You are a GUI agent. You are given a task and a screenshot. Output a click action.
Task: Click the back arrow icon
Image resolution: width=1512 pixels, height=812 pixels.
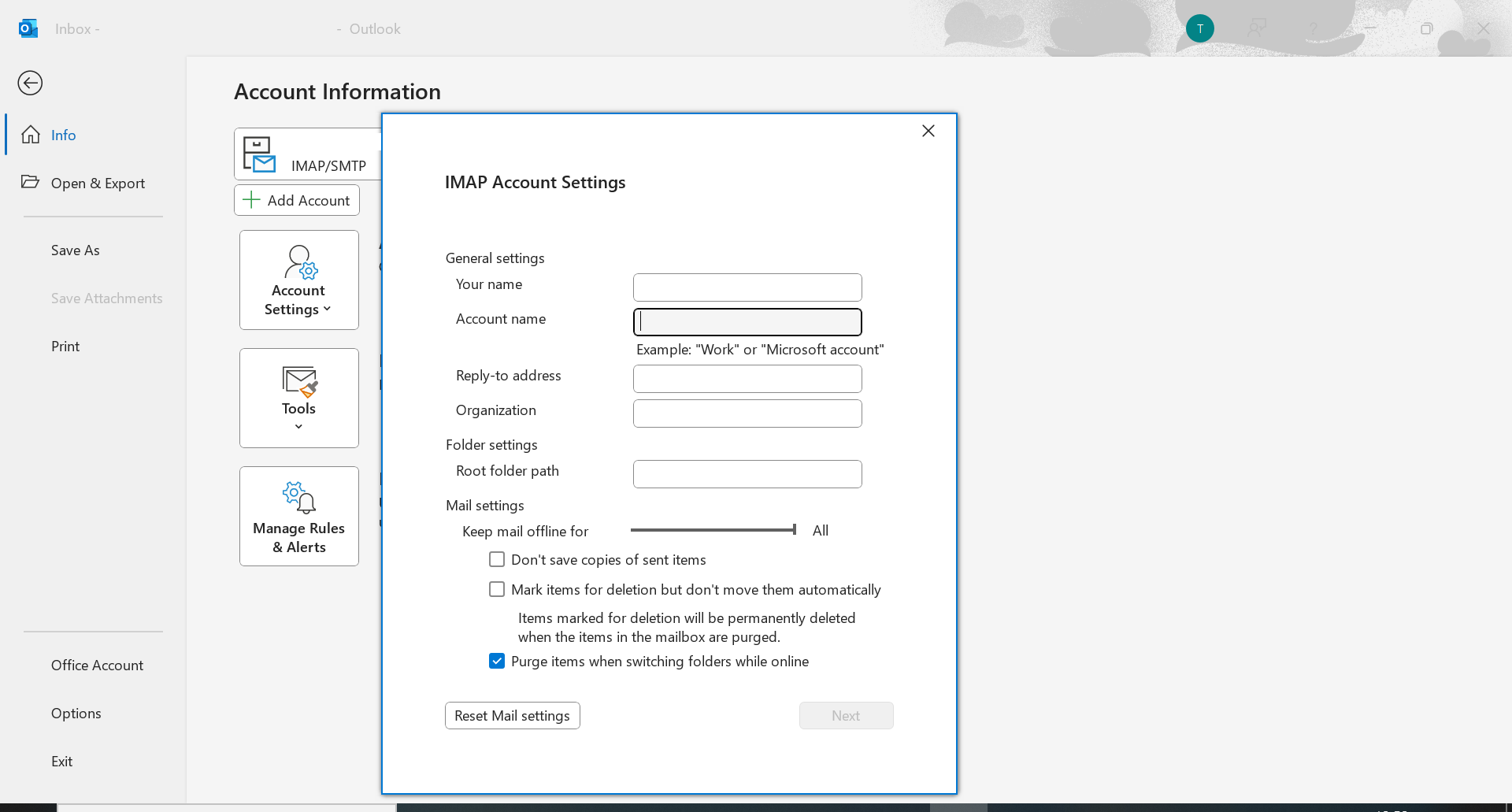pos(30,83)
